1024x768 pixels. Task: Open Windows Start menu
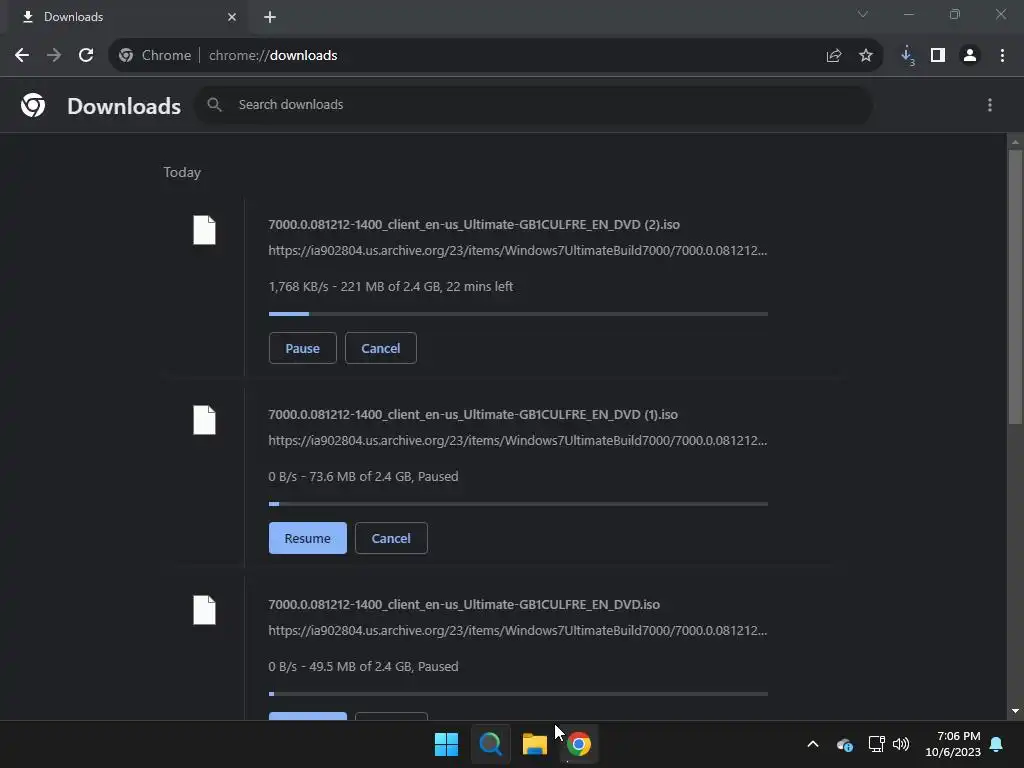447,744
